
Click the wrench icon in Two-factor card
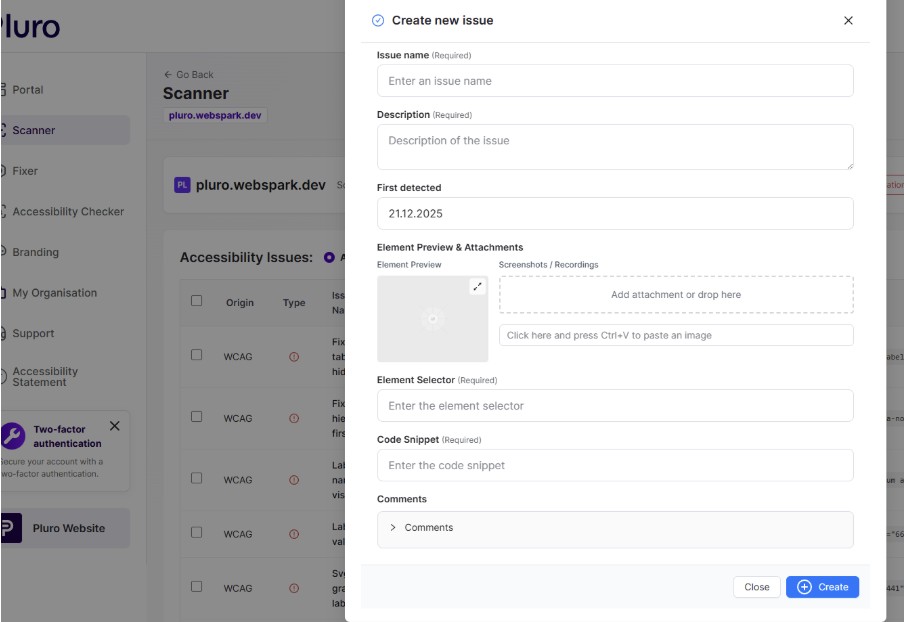pyautogui.click(x=13, y=436)
